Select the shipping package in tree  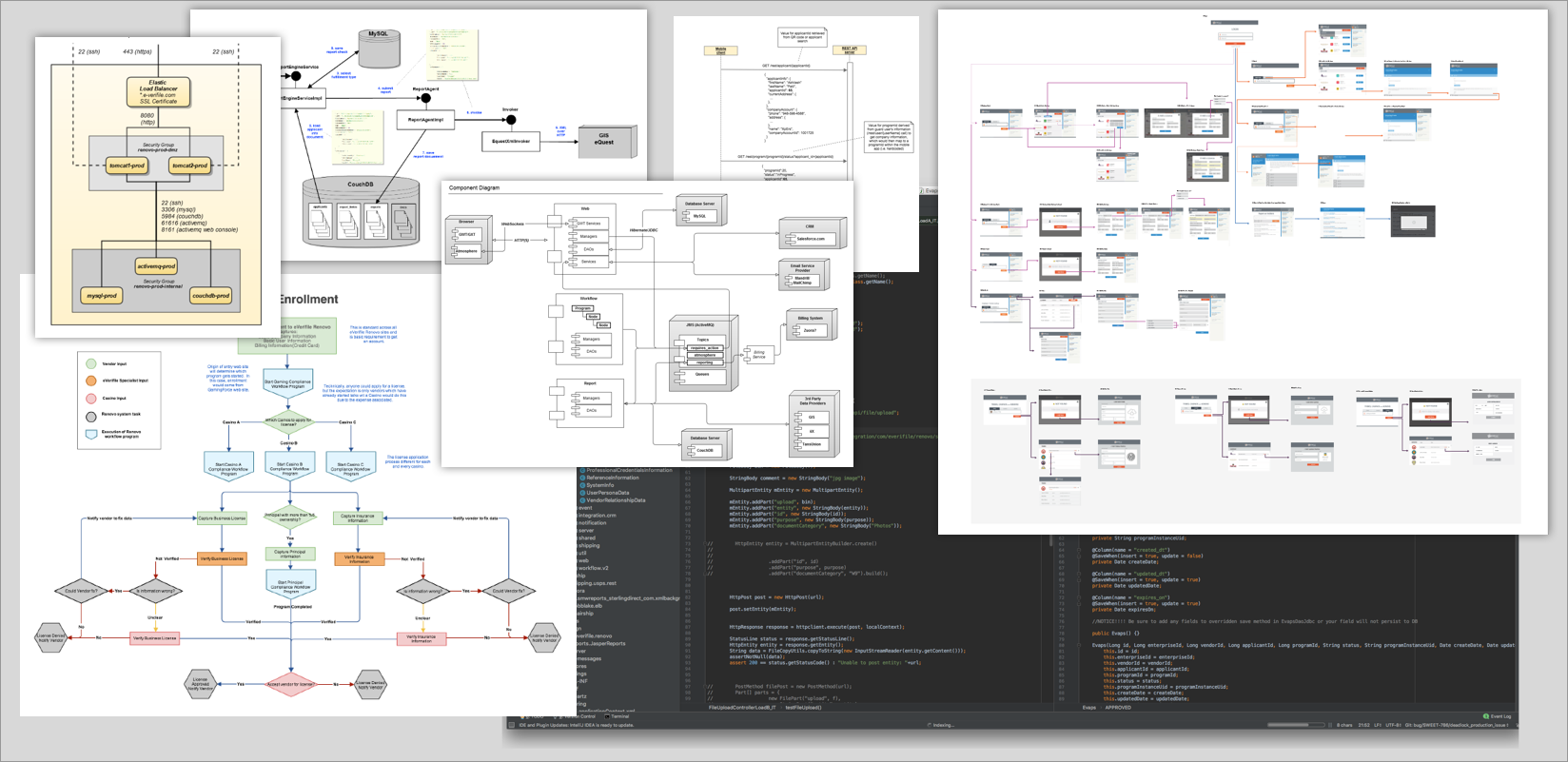[589, 545]
